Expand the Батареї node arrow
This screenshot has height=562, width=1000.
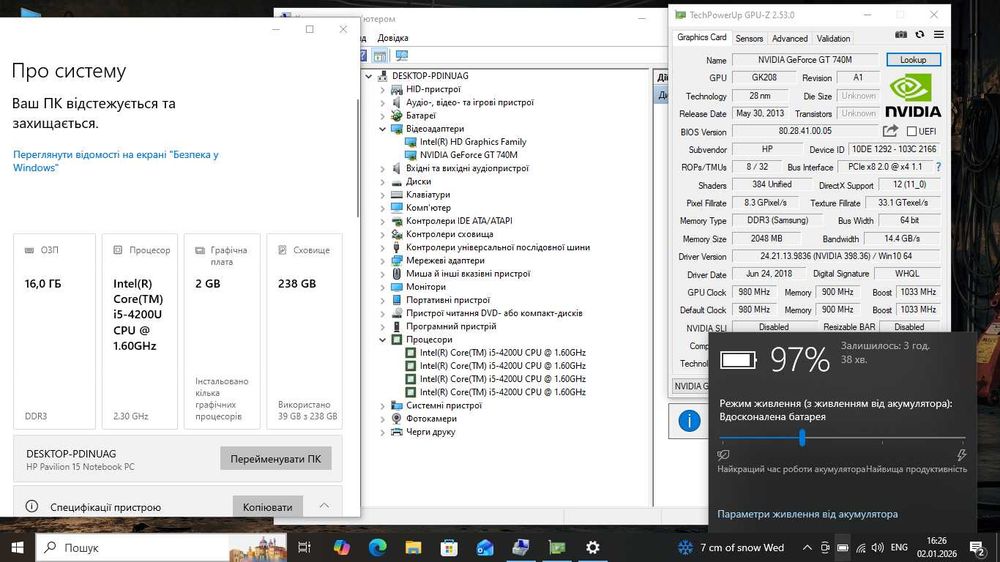point(383,115)
